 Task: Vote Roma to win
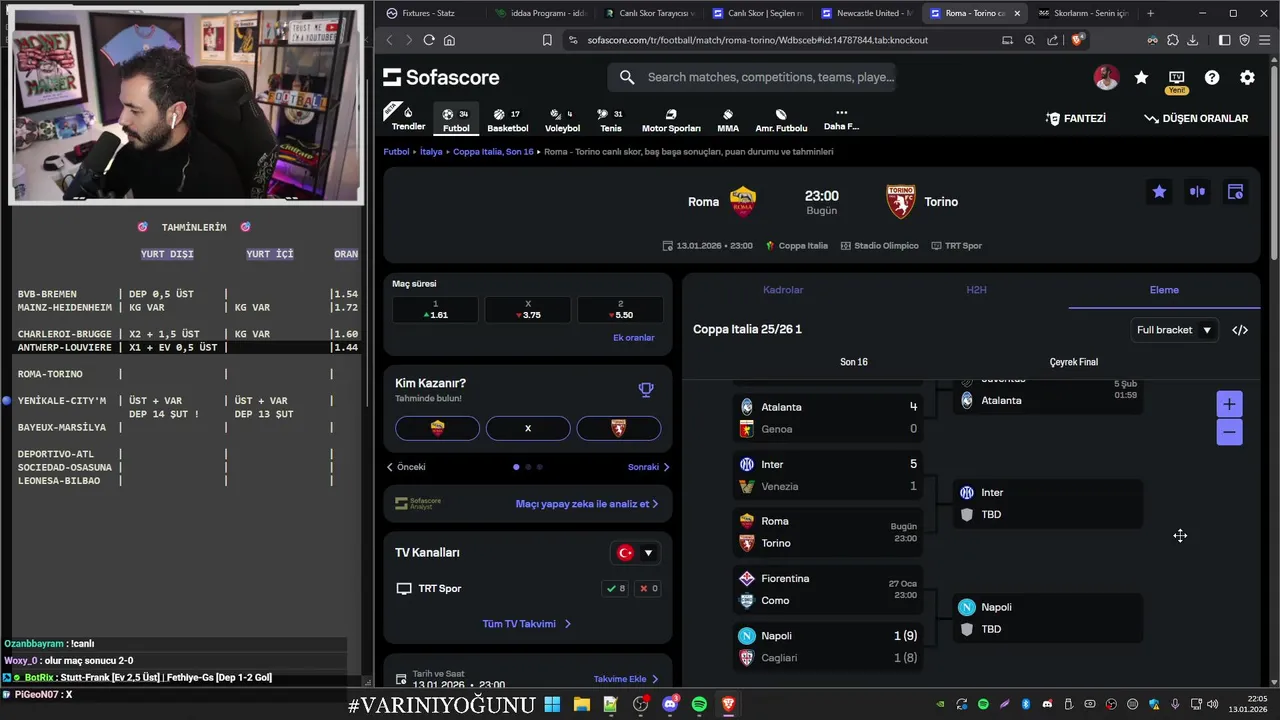[437, 428]
